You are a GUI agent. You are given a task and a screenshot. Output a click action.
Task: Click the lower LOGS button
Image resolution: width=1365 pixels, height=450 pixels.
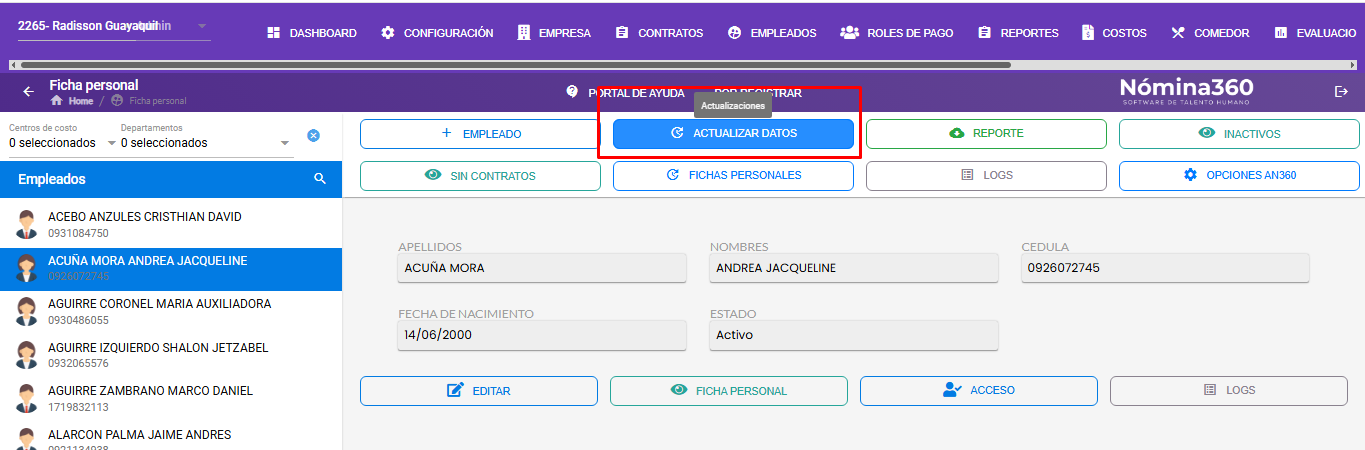click(x=1229, y=391)
